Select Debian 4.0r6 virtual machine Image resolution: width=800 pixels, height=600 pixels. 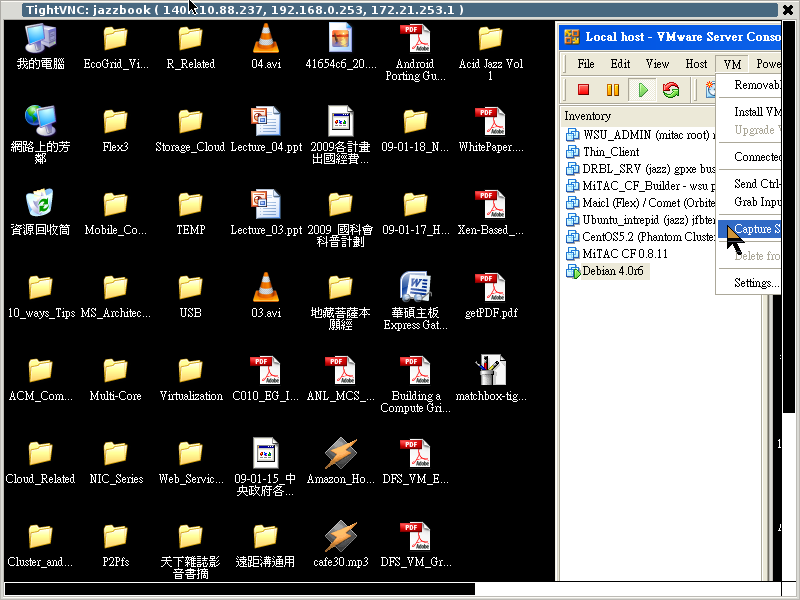coord(606,271)
